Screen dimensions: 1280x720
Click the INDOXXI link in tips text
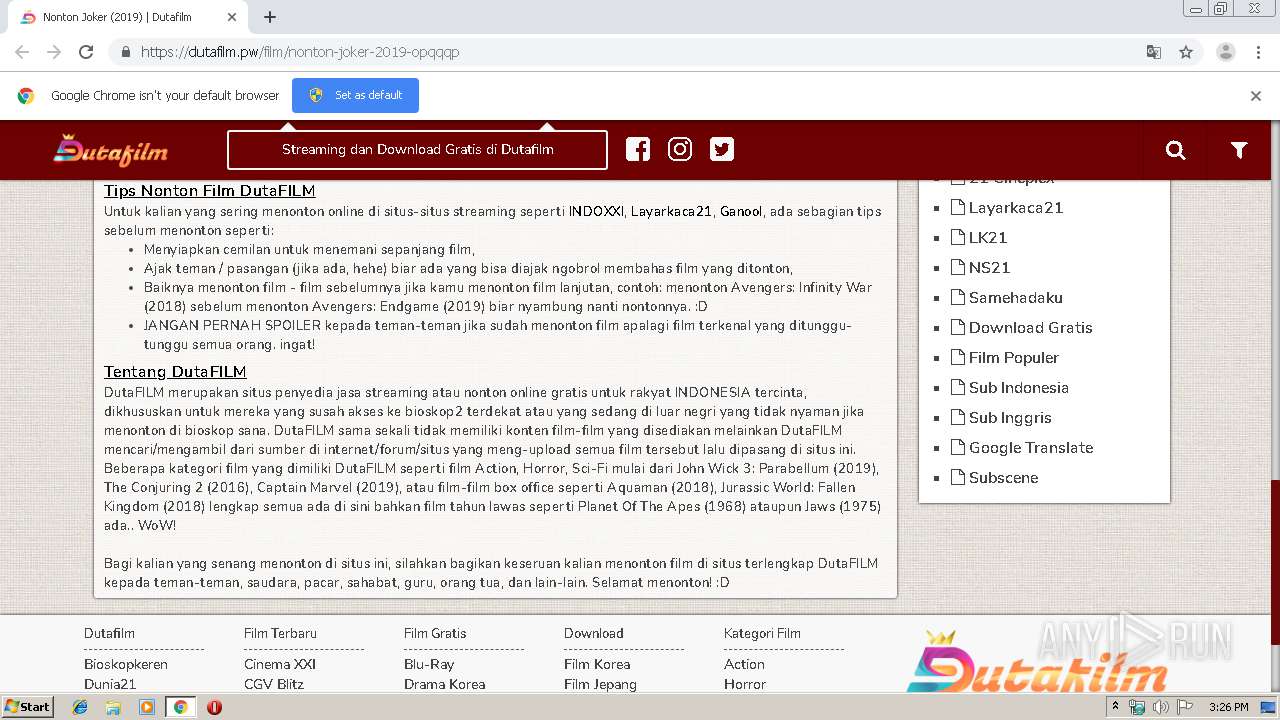[x=596, y=211]
